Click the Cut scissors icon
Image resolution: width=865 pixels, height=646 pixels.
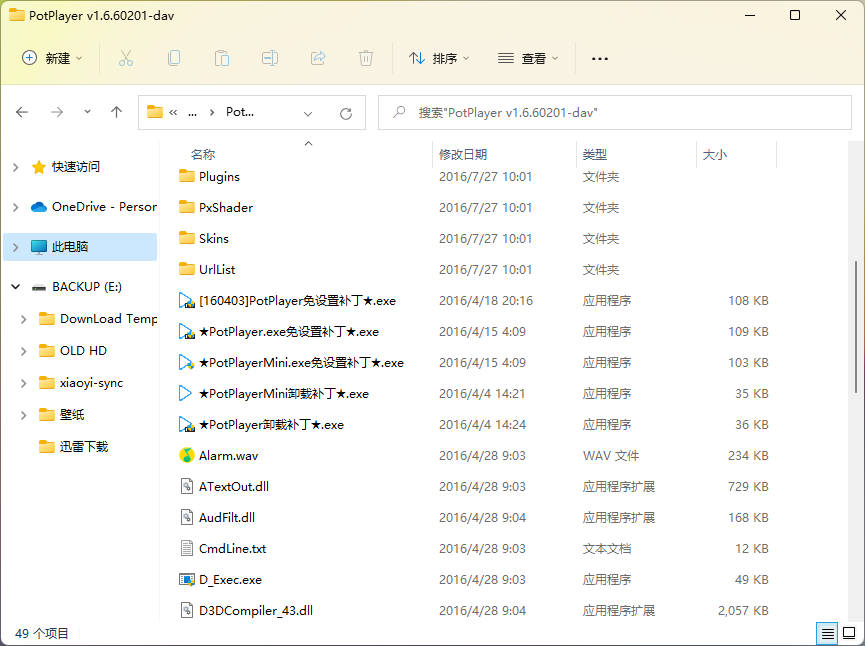(126, 58)
